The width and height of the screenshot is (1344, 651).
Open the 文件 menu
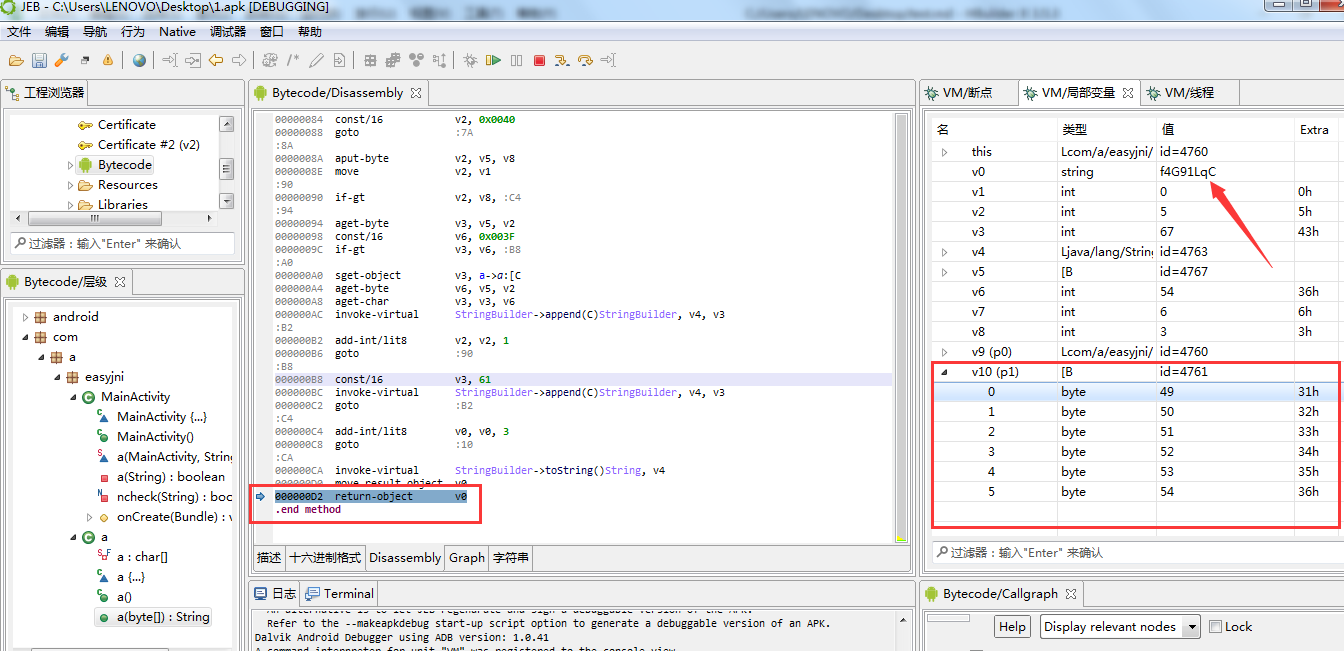(19, 31)
